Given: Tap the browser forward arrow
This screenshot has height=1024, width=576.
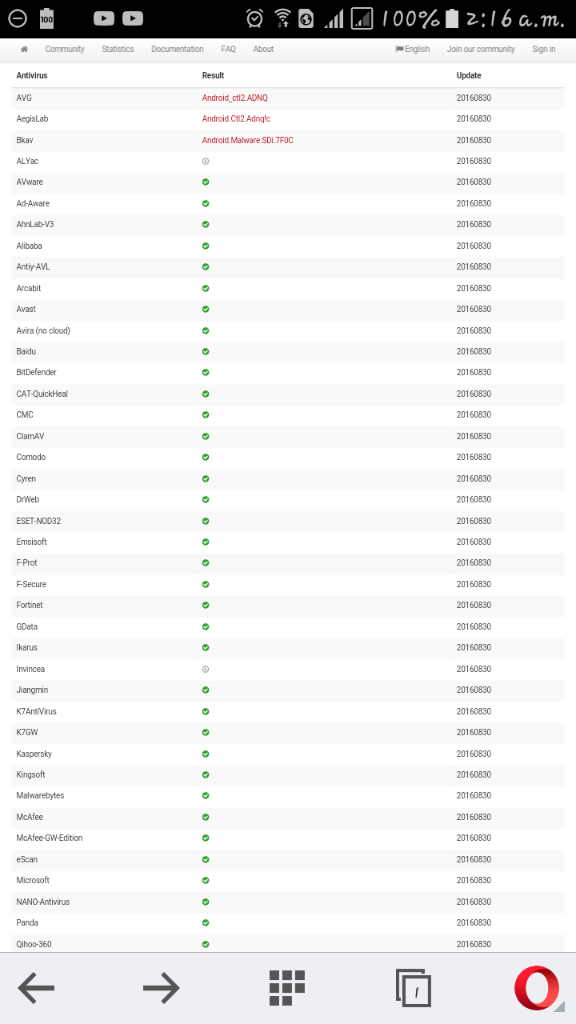Looking at the screenshot, I should (161, 987).
